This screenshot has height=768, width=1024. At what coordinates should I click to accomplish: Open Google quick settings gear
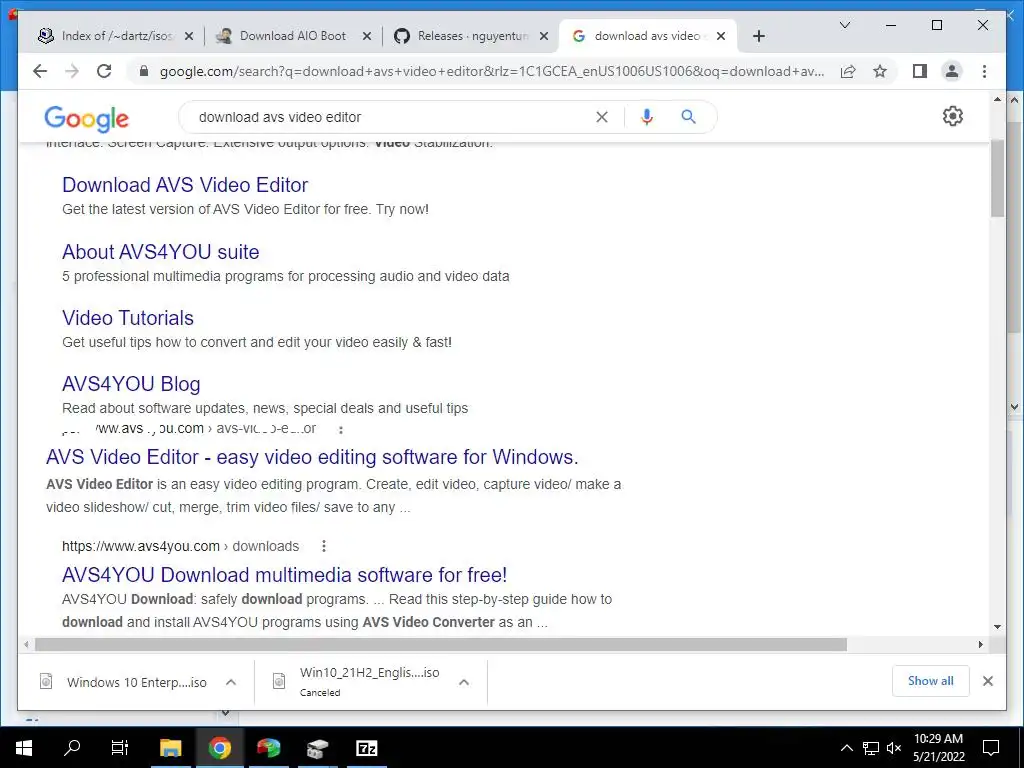pyautogui.click(x=953, y=116)
